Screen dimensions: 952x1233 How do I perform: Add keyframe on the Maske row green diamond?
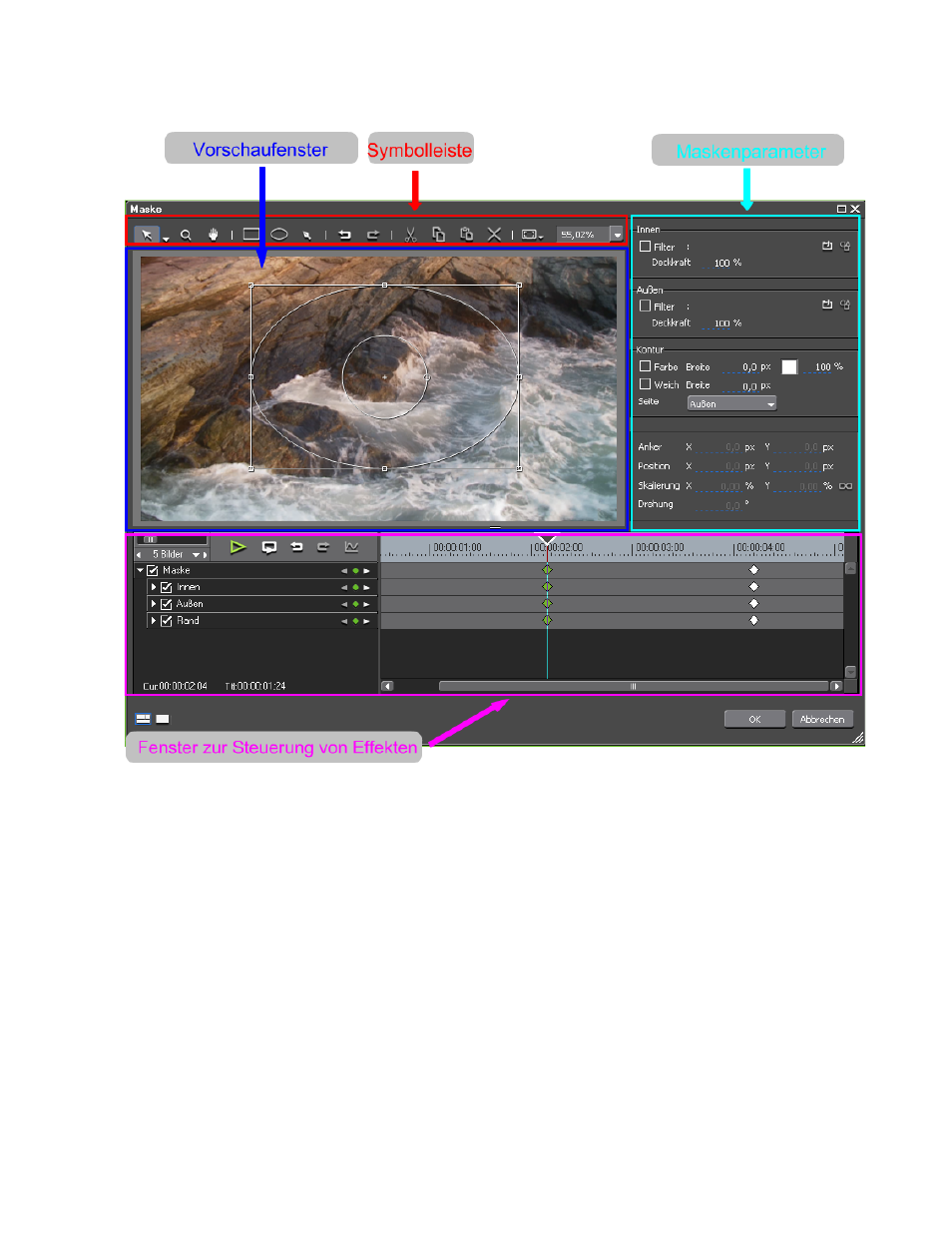(355, 570)
